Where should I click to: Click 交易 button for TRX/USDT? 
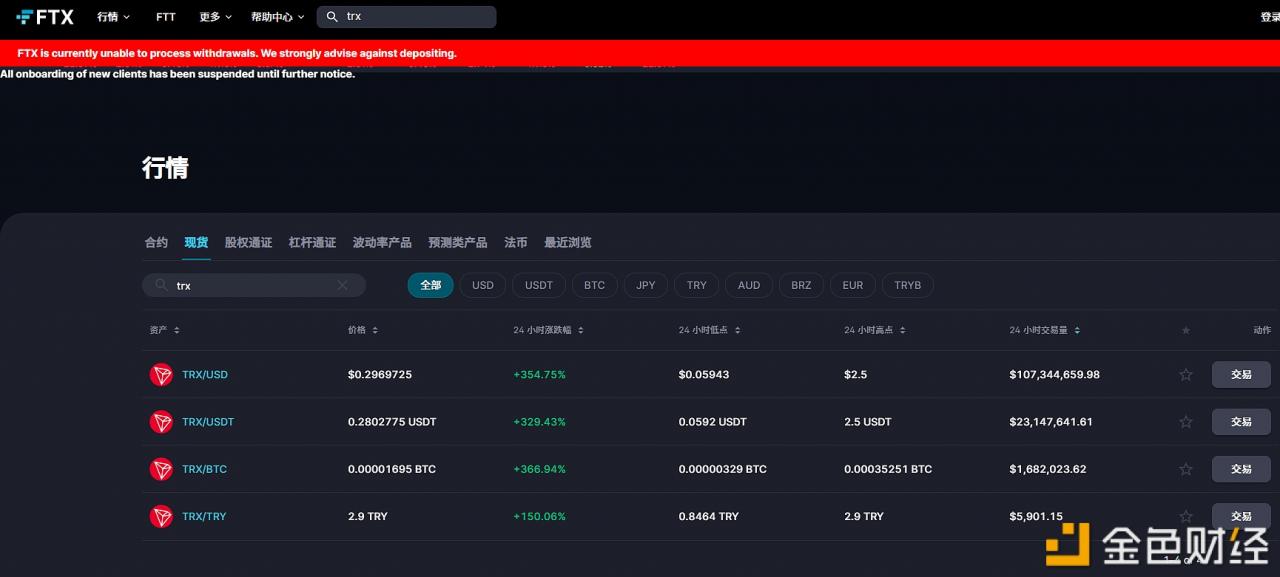[1241, 422]
